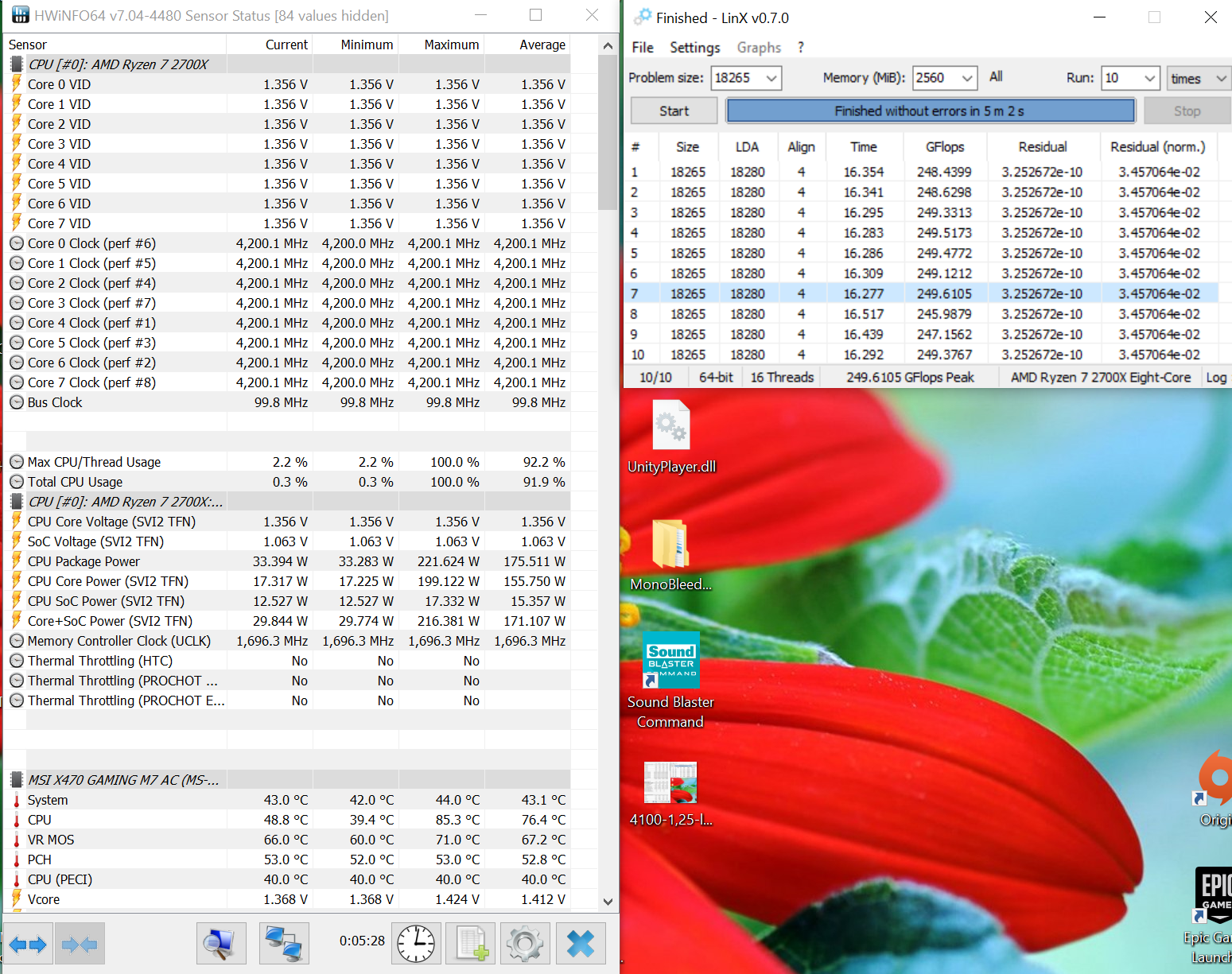Image resolution: width=1232 pixels, height=974 pixels.
Task: Click 249.6105 GFlops Peak in status bar
Action: [x=910, y=377]
